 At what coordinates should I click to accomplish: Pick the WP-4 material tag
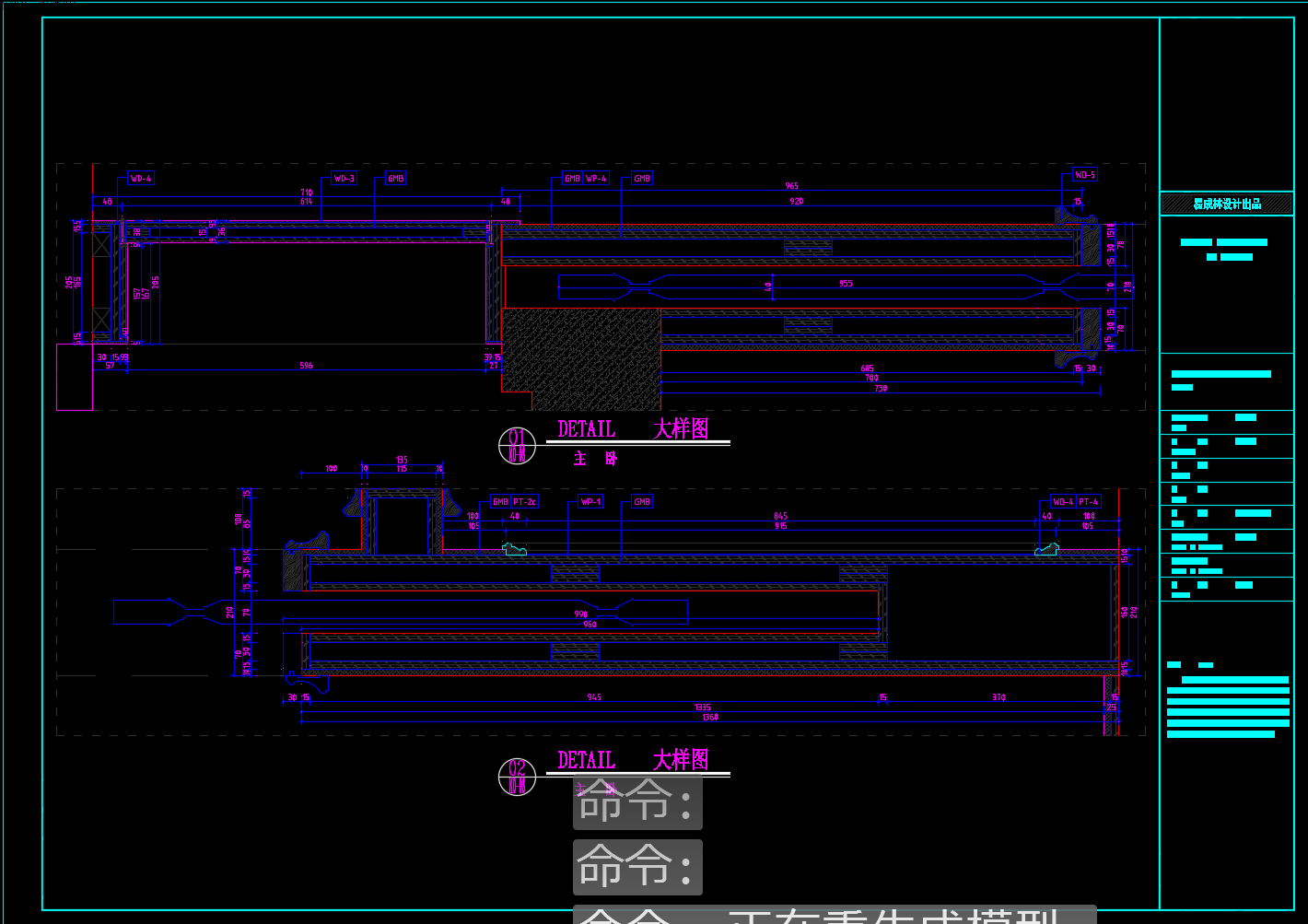point(596,179)
